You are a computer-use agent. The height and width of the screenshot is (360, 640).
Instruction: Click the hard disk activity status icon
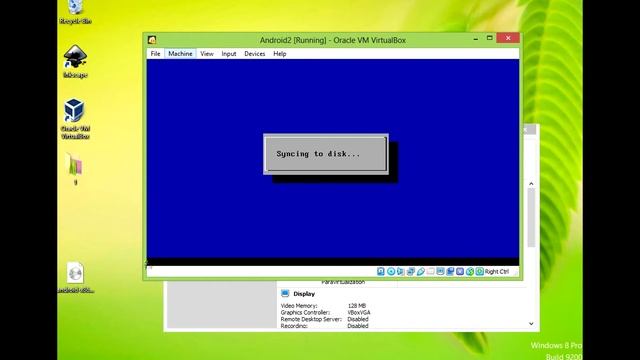(x=381, y=271)
